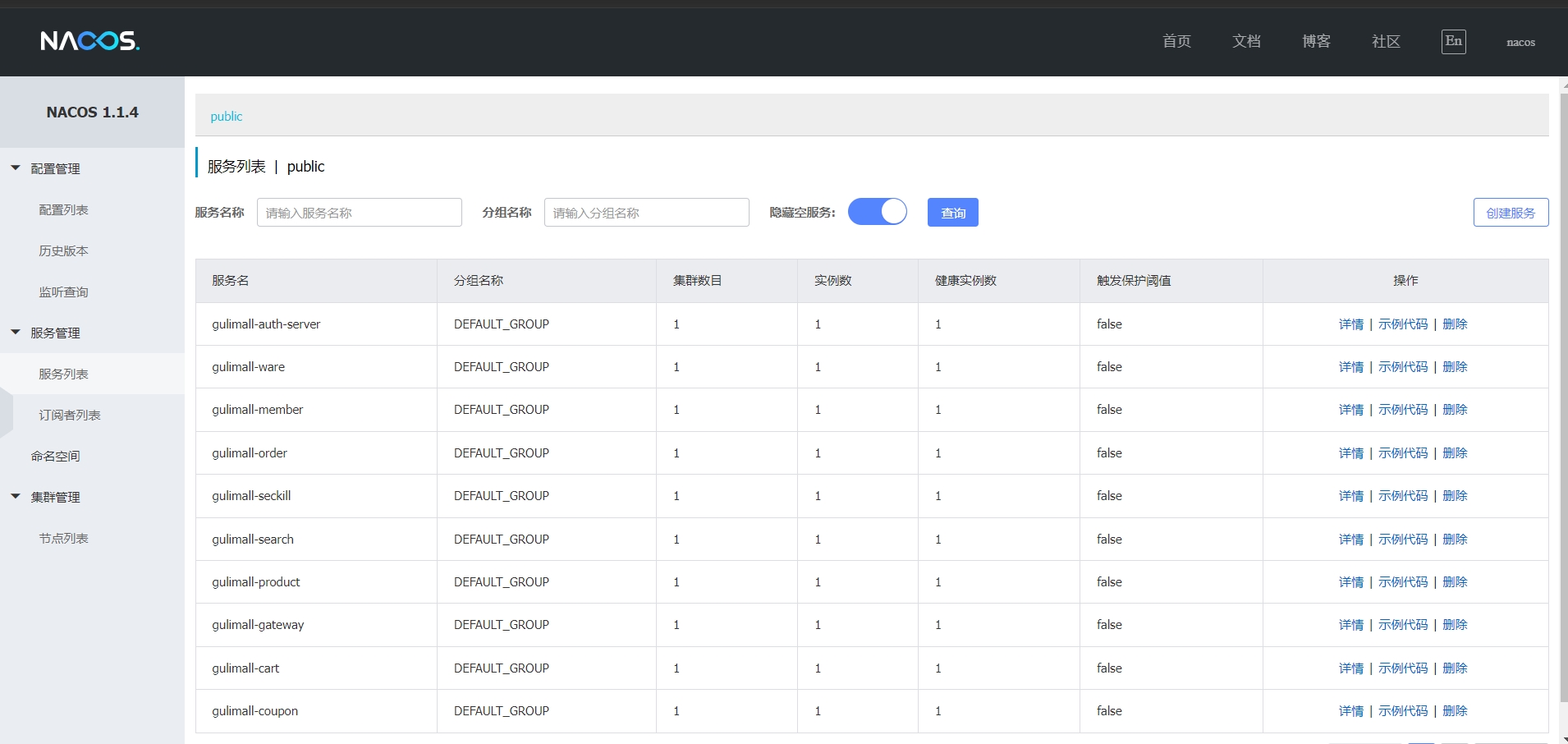
Task: Click the page vertical scrollbar
Action: click(x=1564, y=398)
